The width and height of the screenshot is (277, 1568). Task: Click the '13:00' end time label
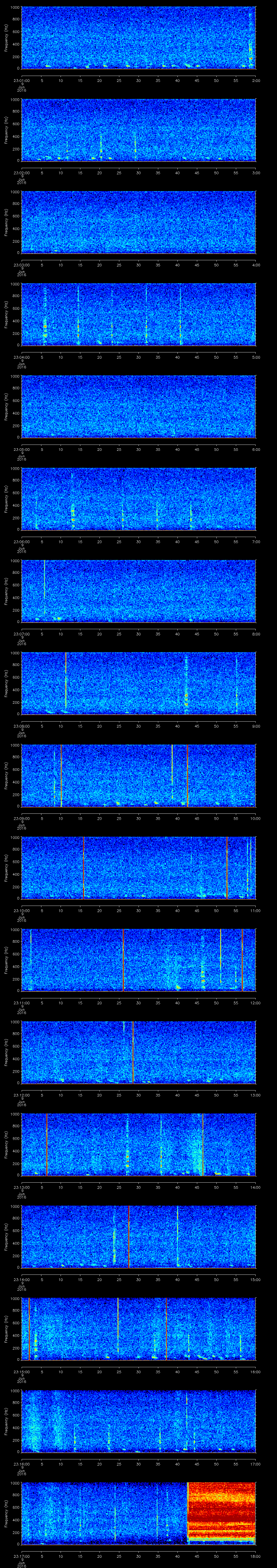[x=256, y=1095]
